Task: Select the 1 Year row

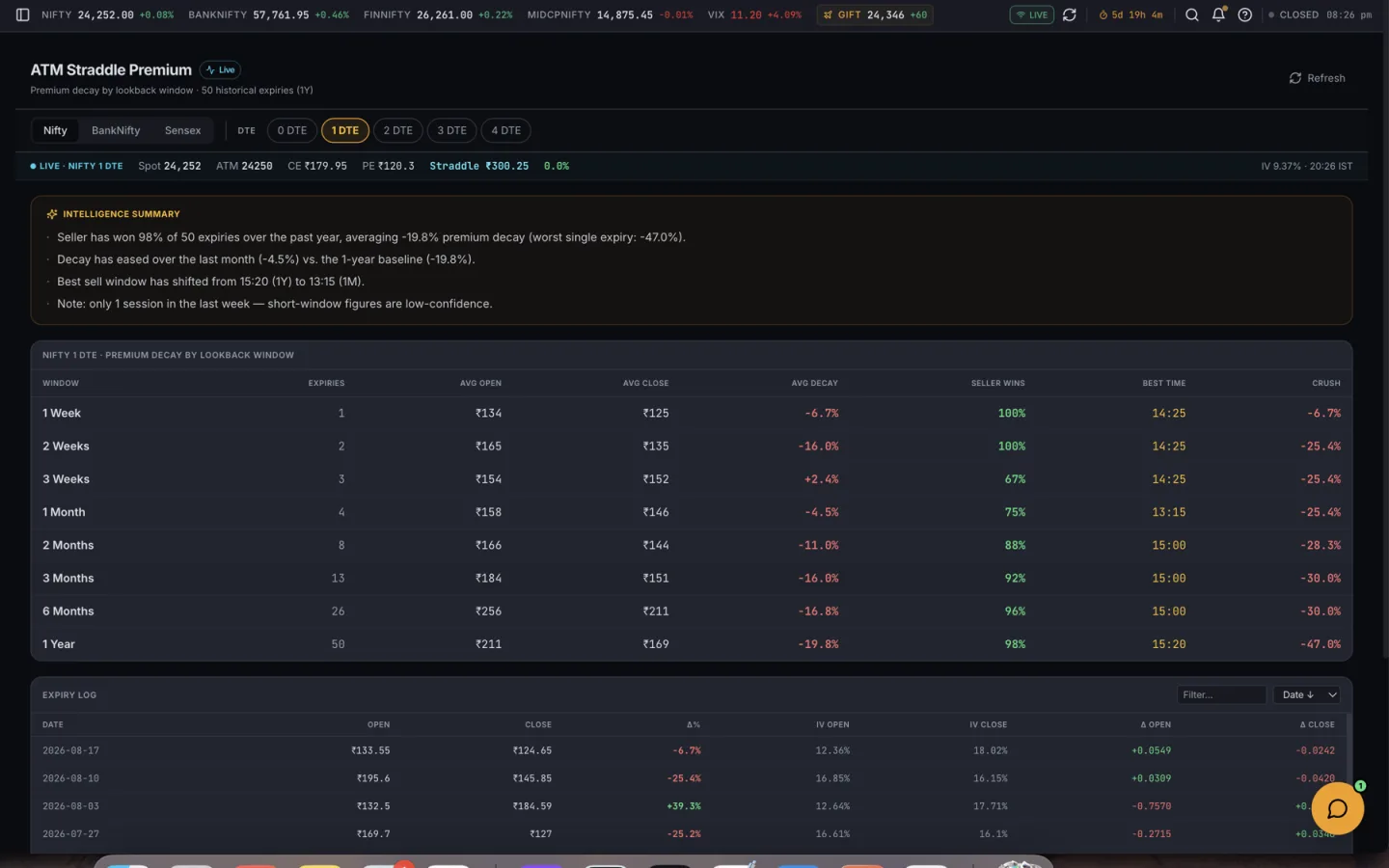Action: click(x=691, y=644)
